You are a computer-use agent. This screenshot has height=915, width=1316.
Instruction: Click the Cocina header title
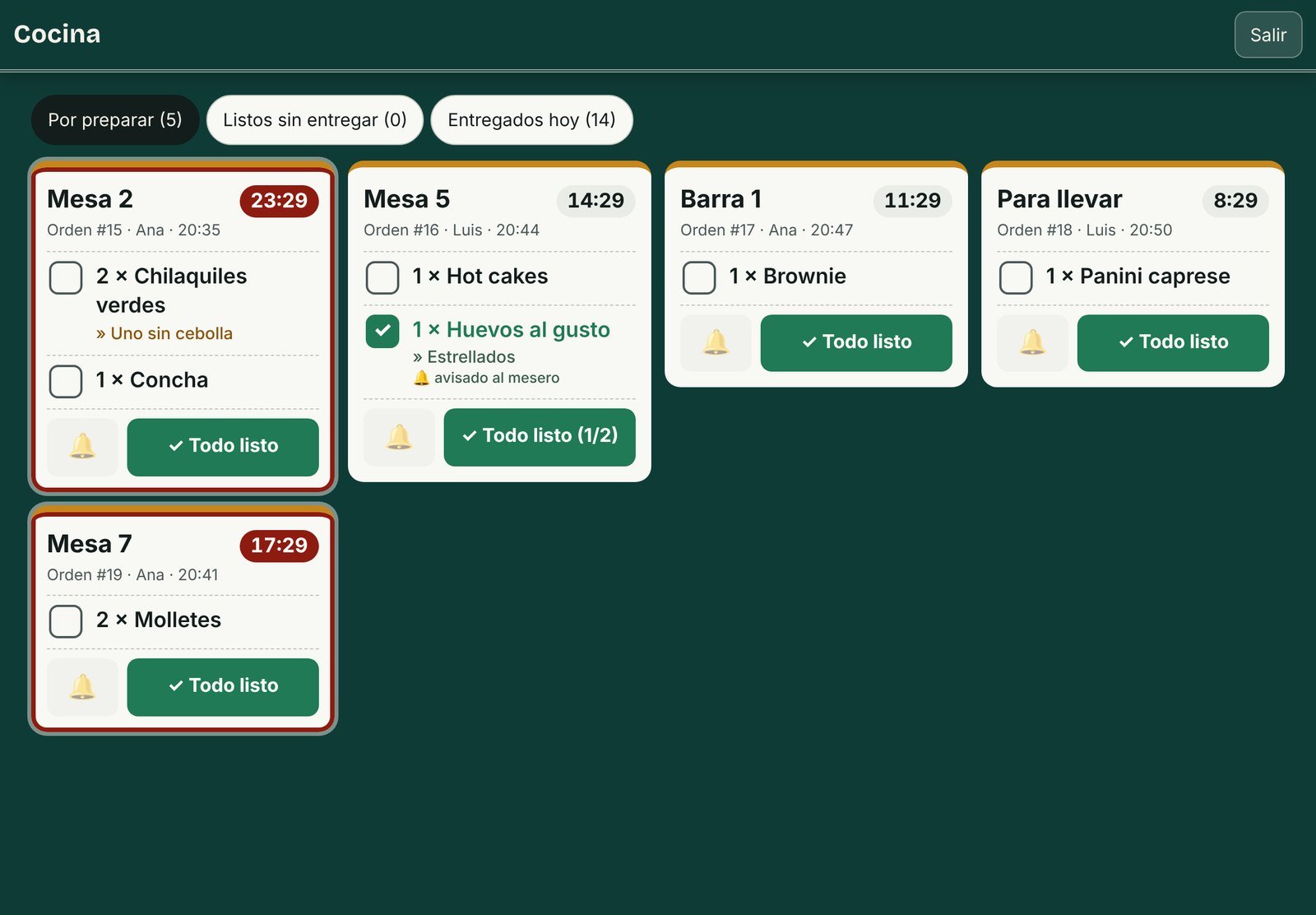pos(57,34)
